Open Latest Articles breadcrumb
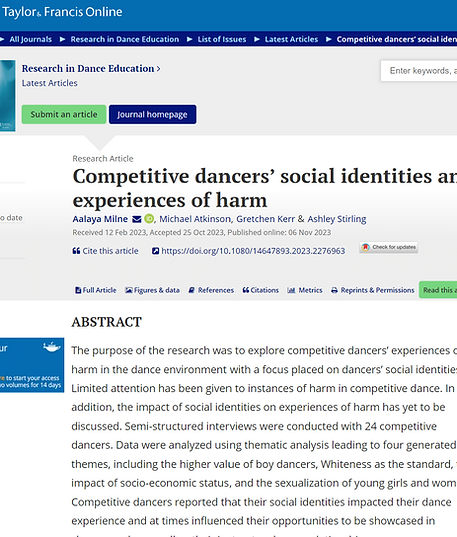Screen dimensions: 457x537 point(291,39)
